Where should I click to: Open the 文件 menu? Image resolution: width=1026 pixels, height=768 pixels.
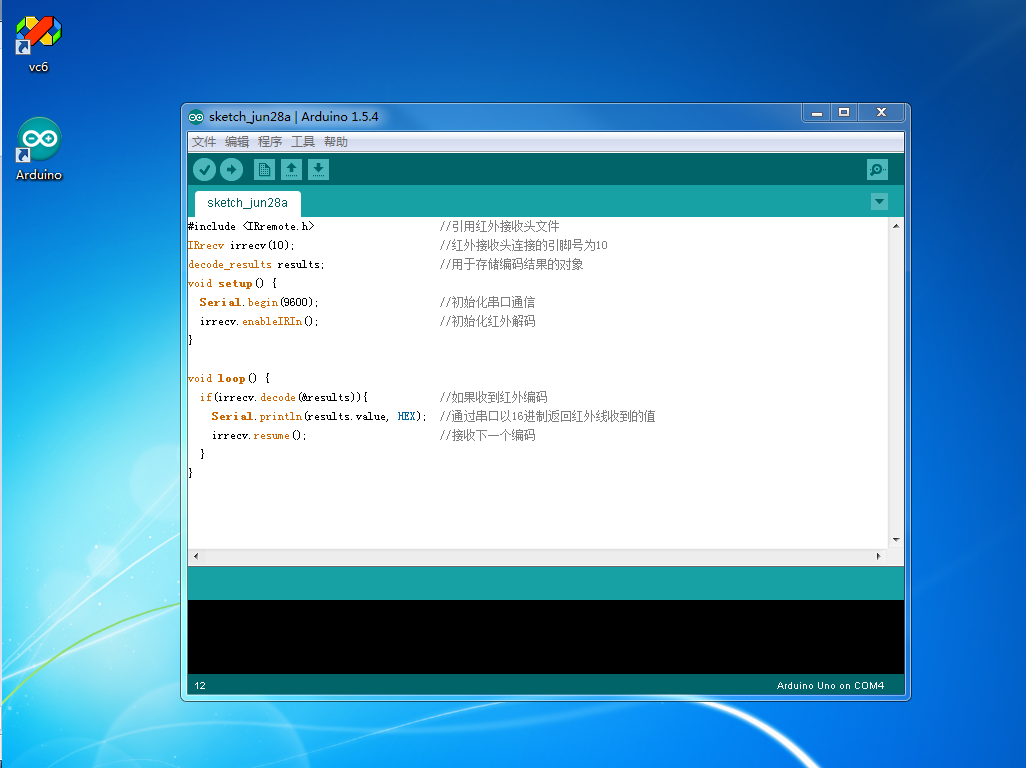tap(203, 142)
